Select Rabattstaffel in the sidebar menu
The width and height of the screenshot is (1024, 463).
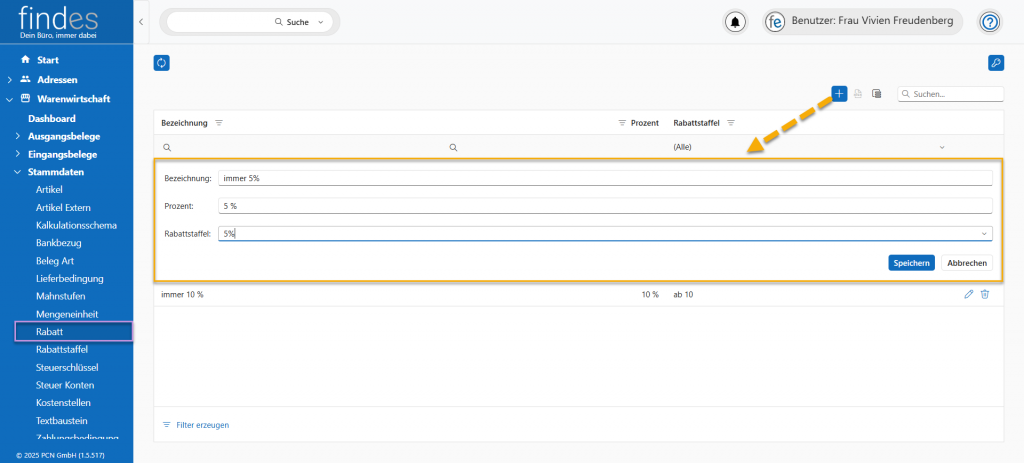(62, 349)
